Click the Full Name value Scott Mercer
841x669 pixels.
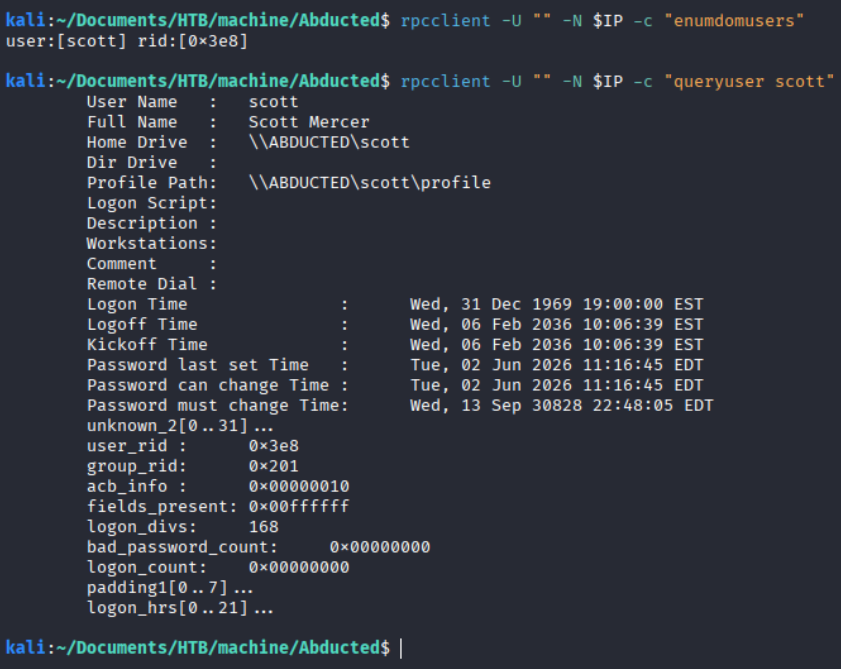tap(309, 122)
